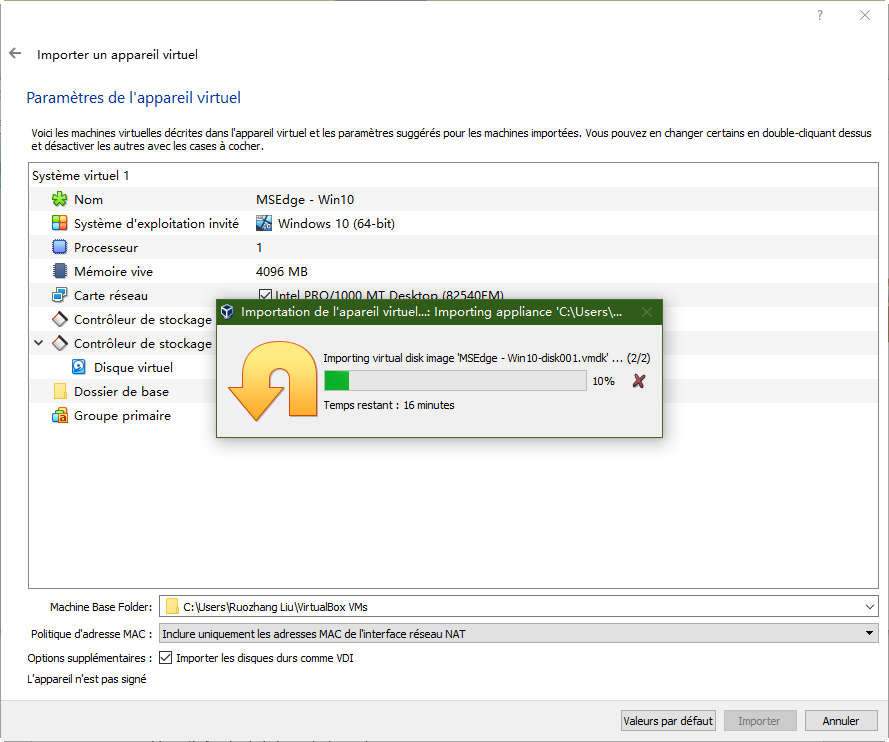
Task: Click the Système d'exploitation invité row label
Action: [x=156, y=223]
